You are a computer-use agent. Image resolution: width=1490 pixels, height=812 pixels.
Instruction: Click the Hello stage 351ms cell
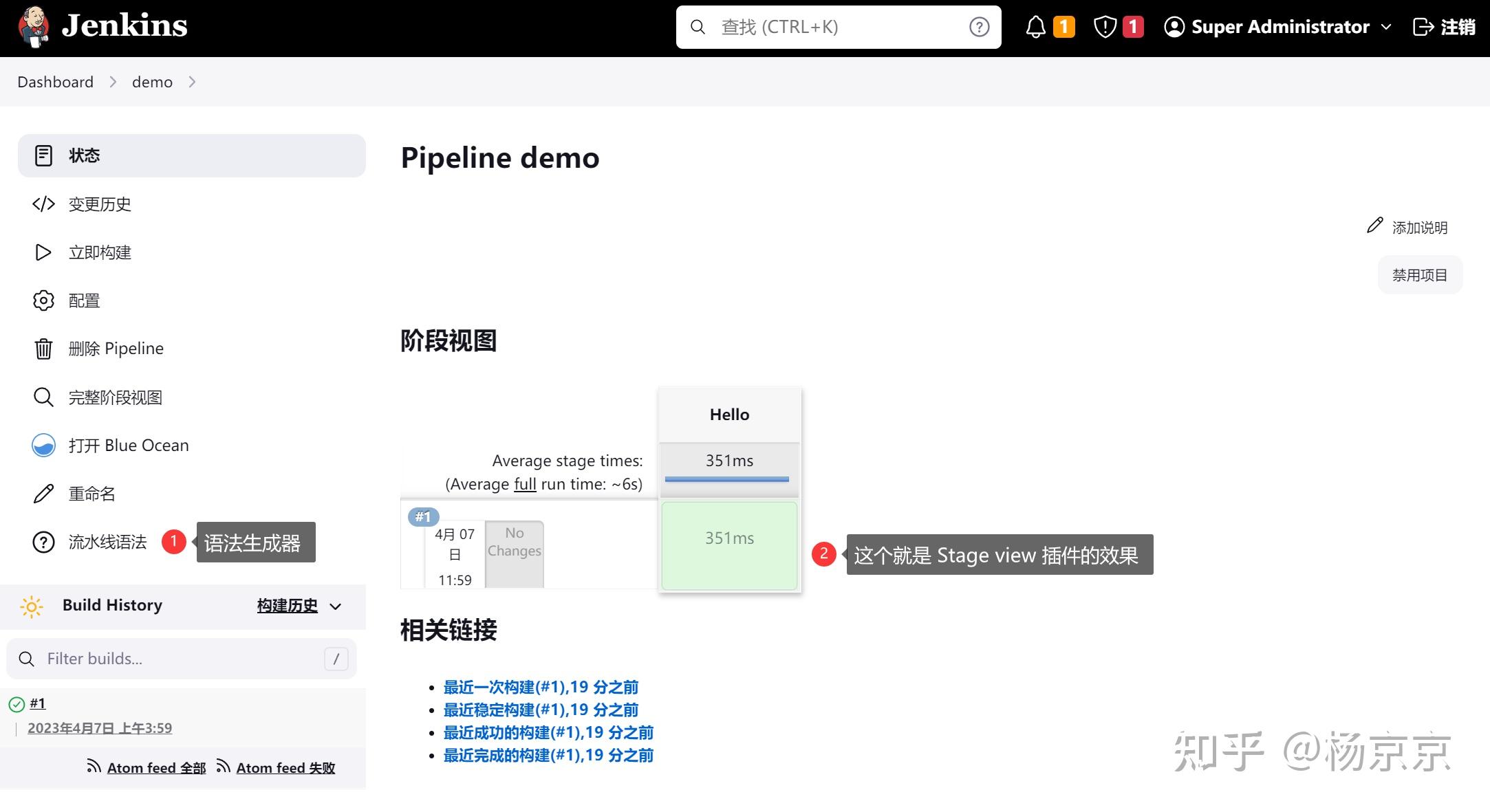click(x=728, y=538)
